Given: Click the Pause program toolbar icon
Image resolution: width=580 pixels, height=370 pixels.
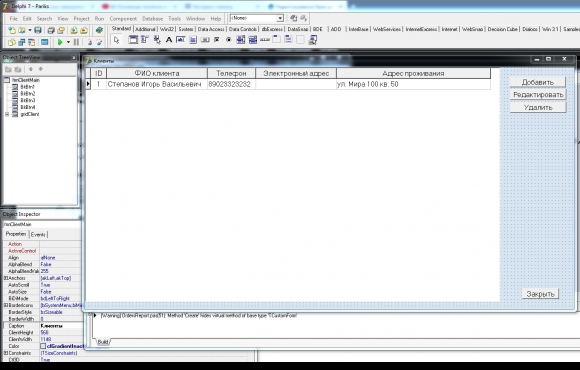Looking at the screenshot, I should (x=76, y=42).
